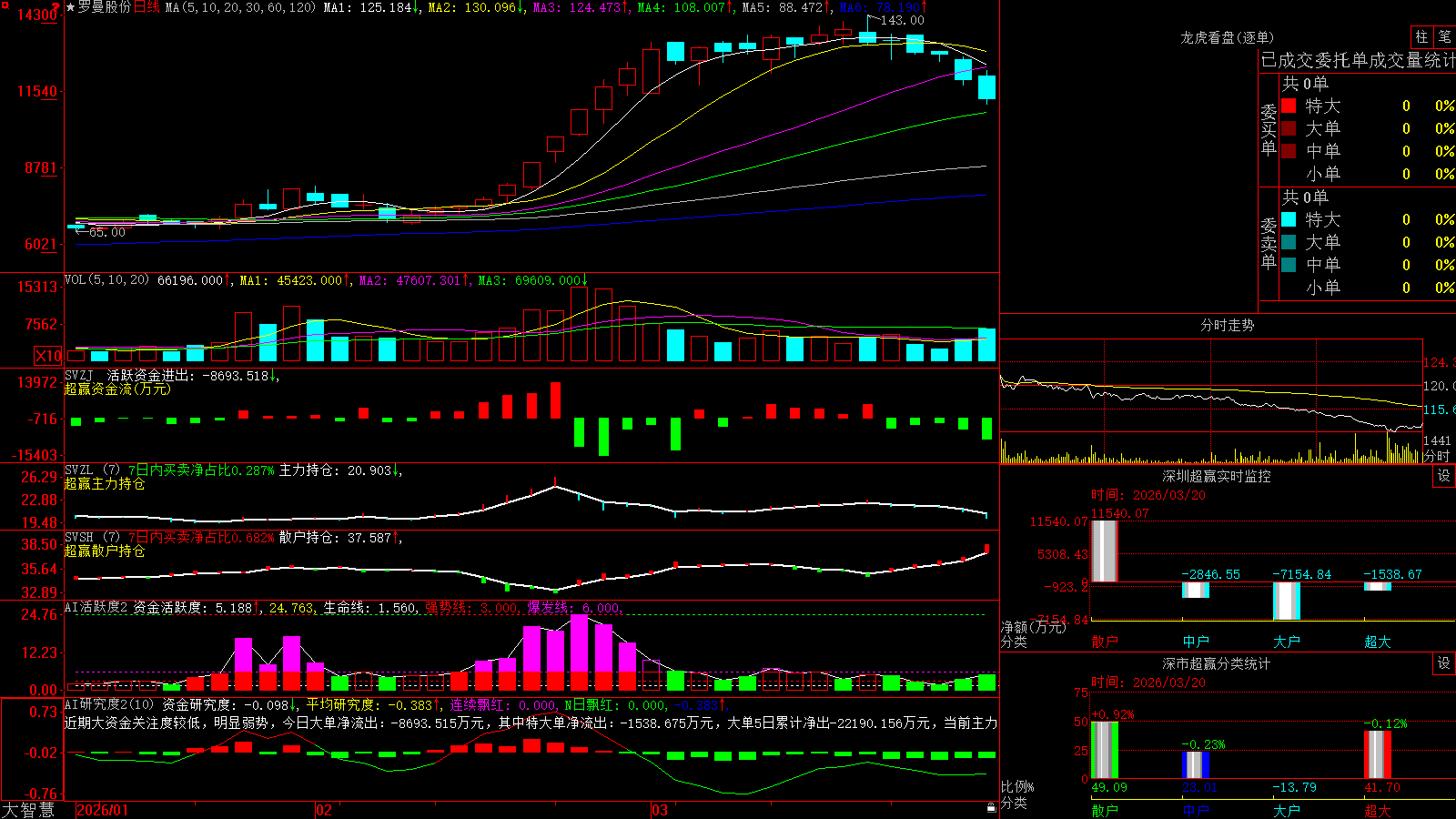Click the -7154.84 大户 net amount value
This screenshot has height=819, width=1456.
pyautogui.click(x=1301, y=574)
